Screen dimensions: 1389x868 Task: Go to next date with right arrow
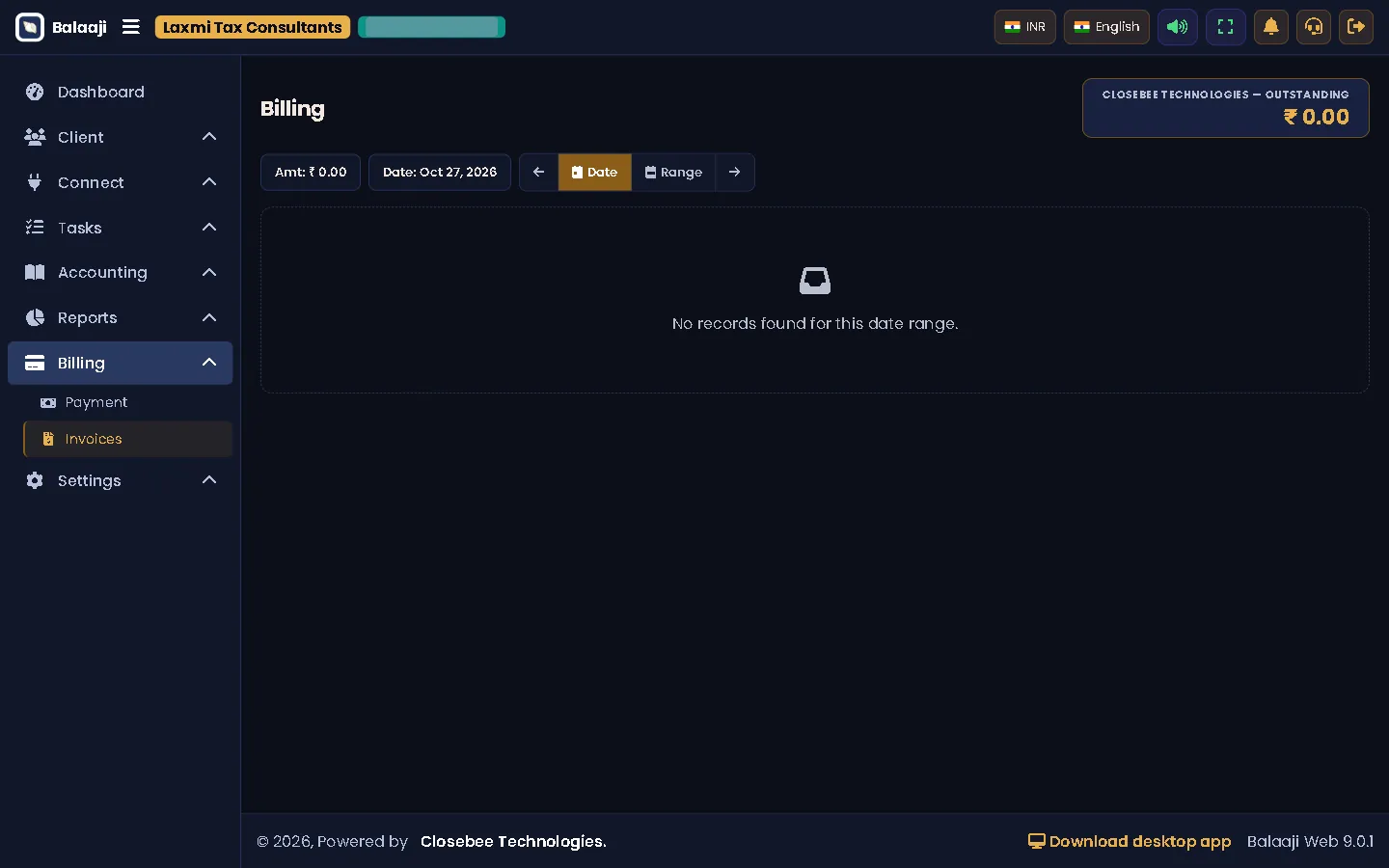coord(735,173)
